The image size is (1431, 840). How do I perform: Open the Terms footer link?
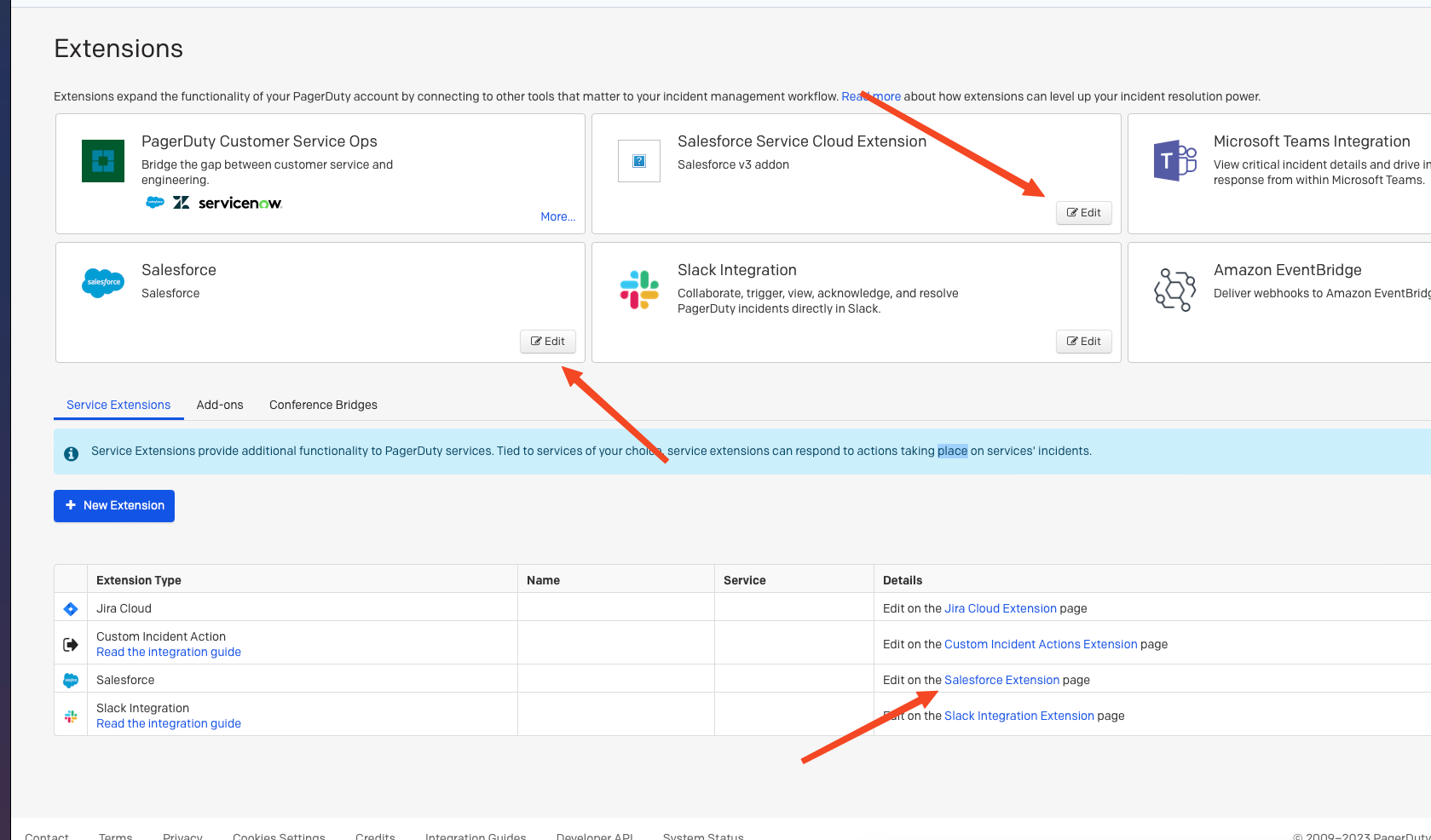pos(116,837)
